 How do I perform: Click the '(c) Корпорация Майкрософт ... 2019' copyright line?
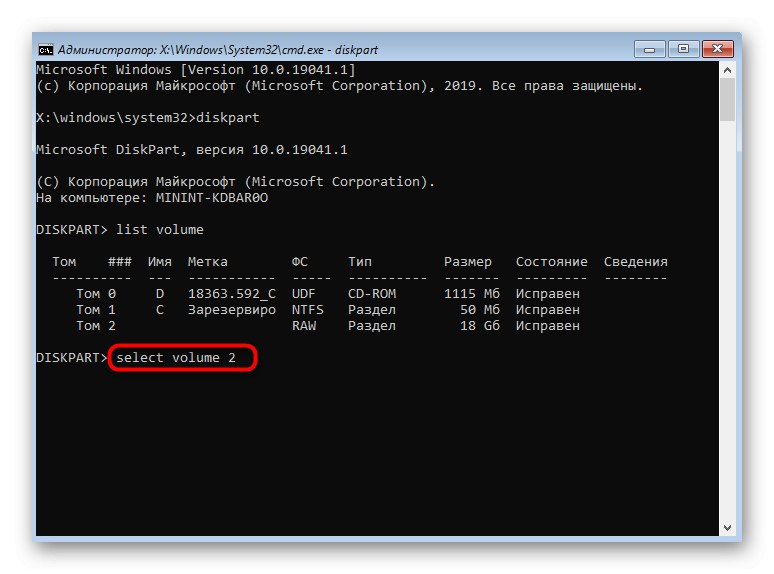click(340, 86)
